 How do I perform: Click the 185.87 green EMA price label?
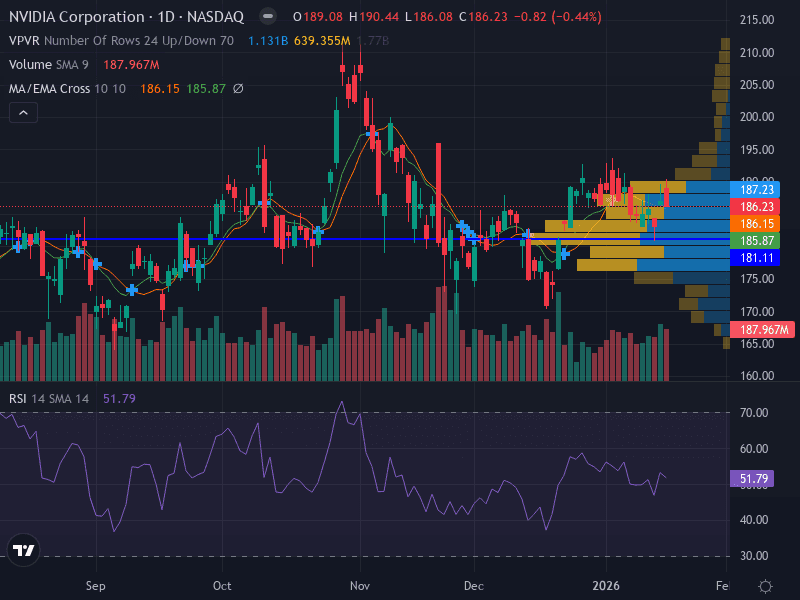click(x=756, y=240)
